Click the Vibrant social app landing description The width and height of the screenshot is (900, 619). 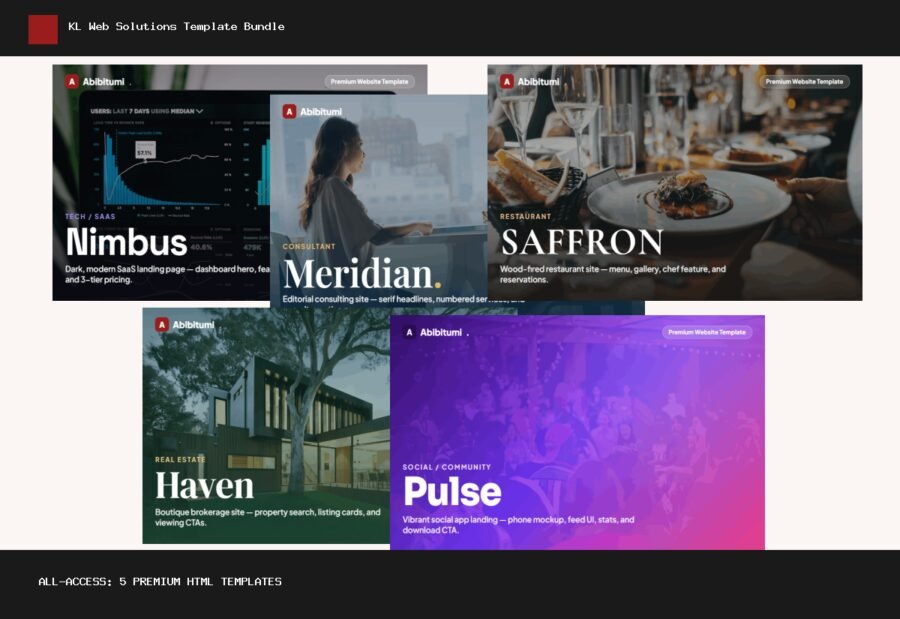pos(518,525)
